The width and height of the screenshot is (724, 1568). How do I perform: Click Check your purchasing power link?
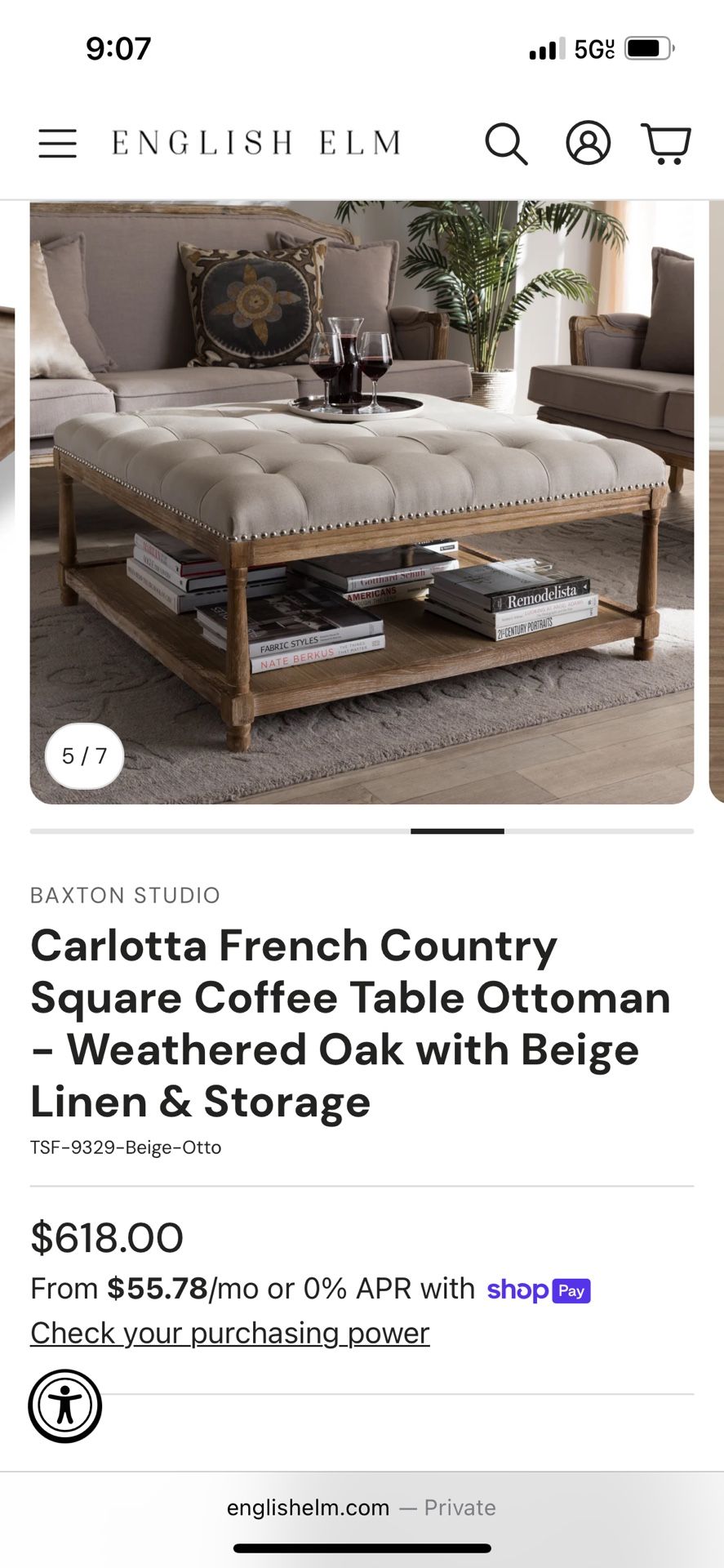tap(229, 1333)
